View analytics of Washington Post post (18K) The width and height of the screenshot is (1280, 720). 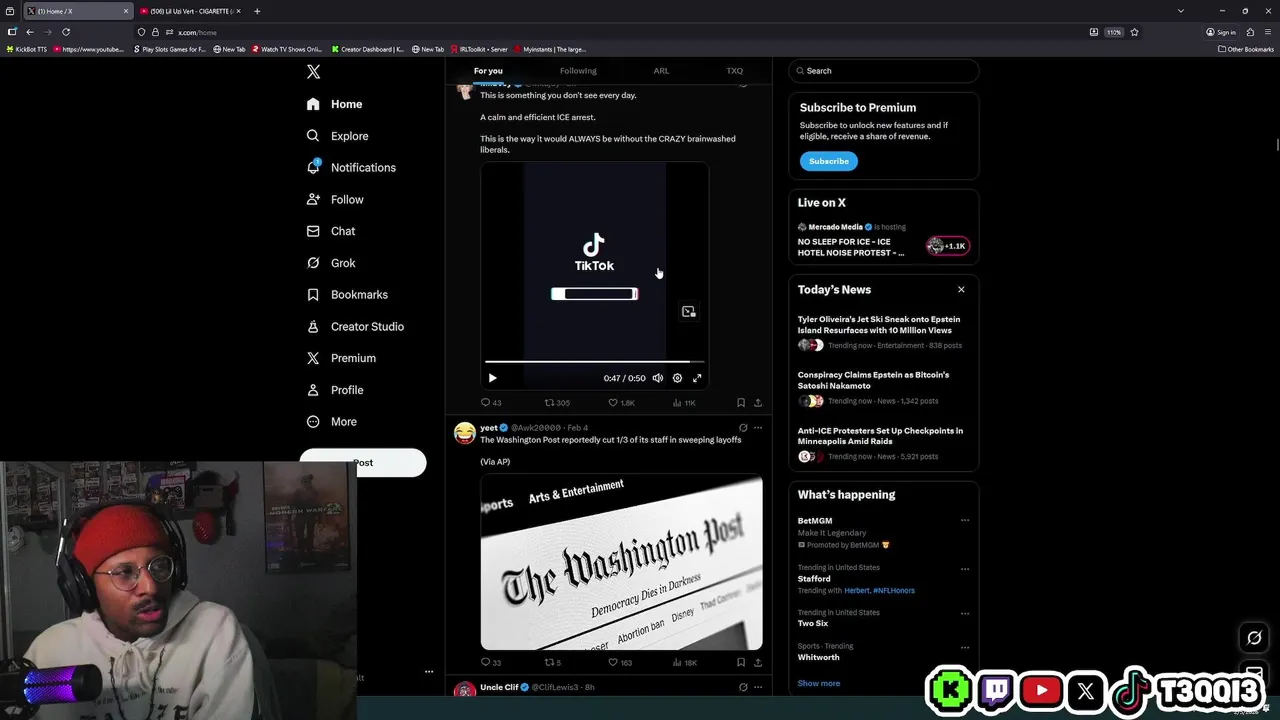(x=684, y=662)
